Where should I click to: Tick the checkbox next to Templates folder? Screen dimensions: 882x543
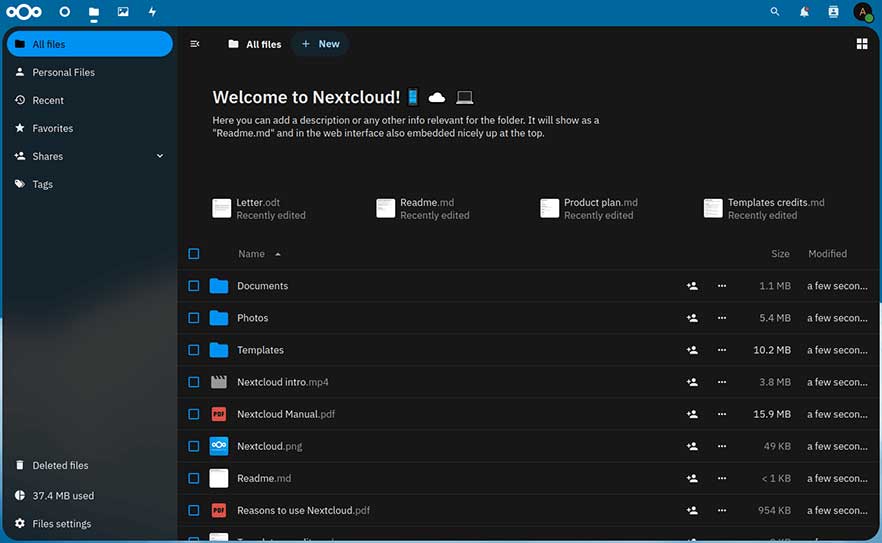pos(194,350)
